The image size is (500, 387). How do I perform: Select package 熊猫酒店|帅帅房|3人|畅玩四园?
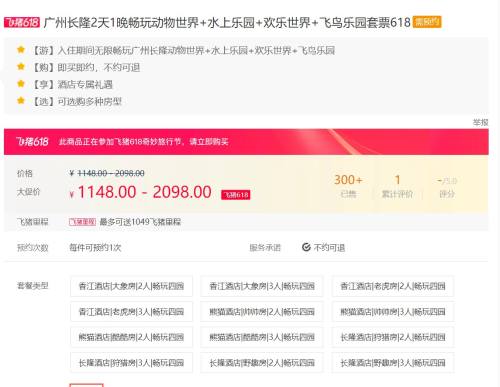(393, 312)
